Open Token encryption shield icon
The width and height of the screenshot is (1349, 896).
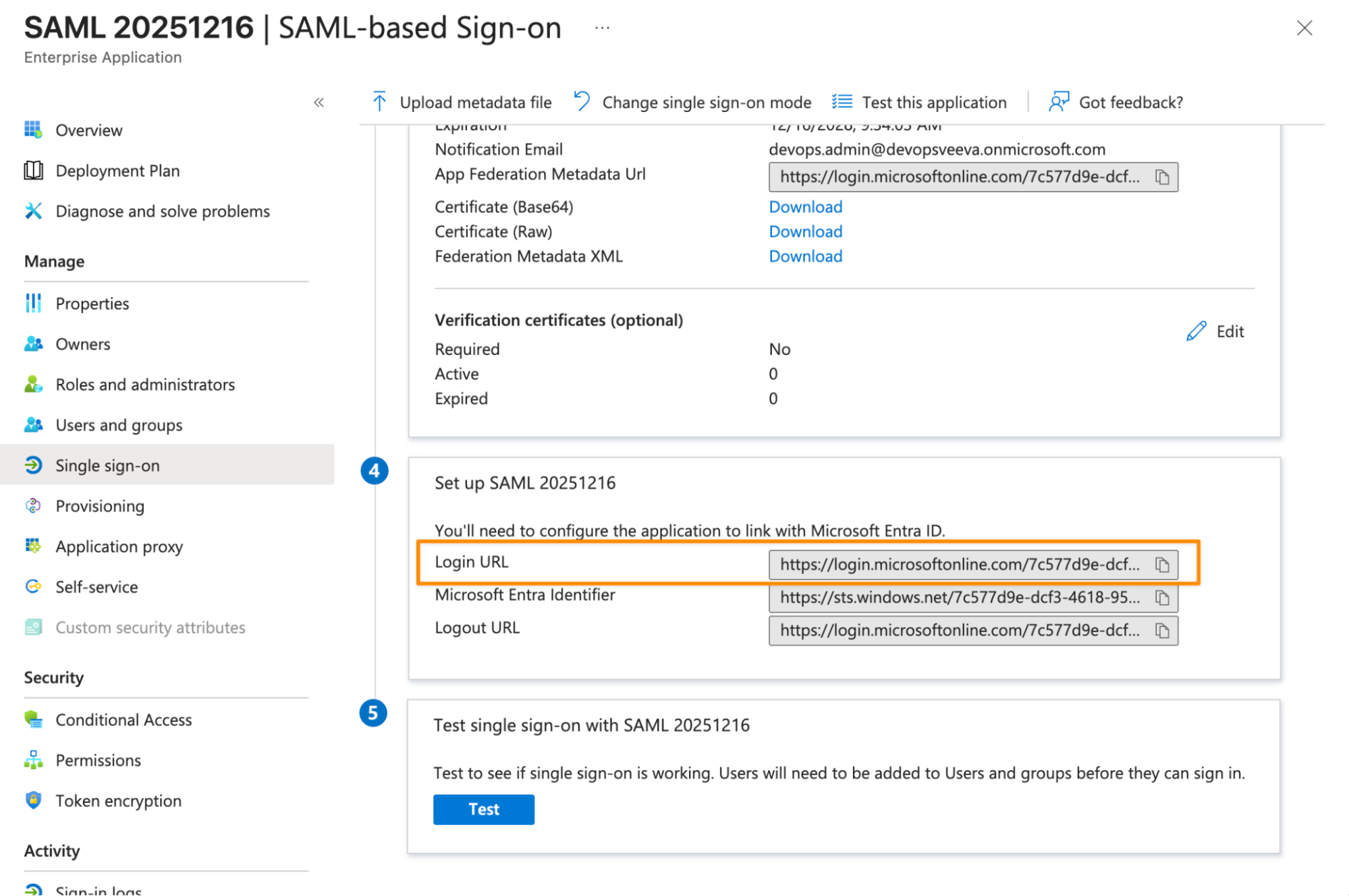coord(33,800)
